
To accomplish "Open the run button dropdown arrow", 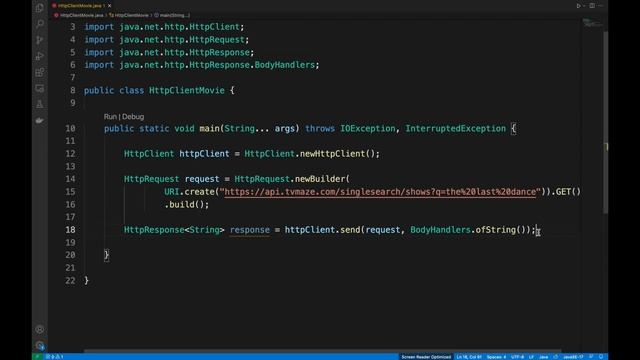I will click(x=584, y=6).
